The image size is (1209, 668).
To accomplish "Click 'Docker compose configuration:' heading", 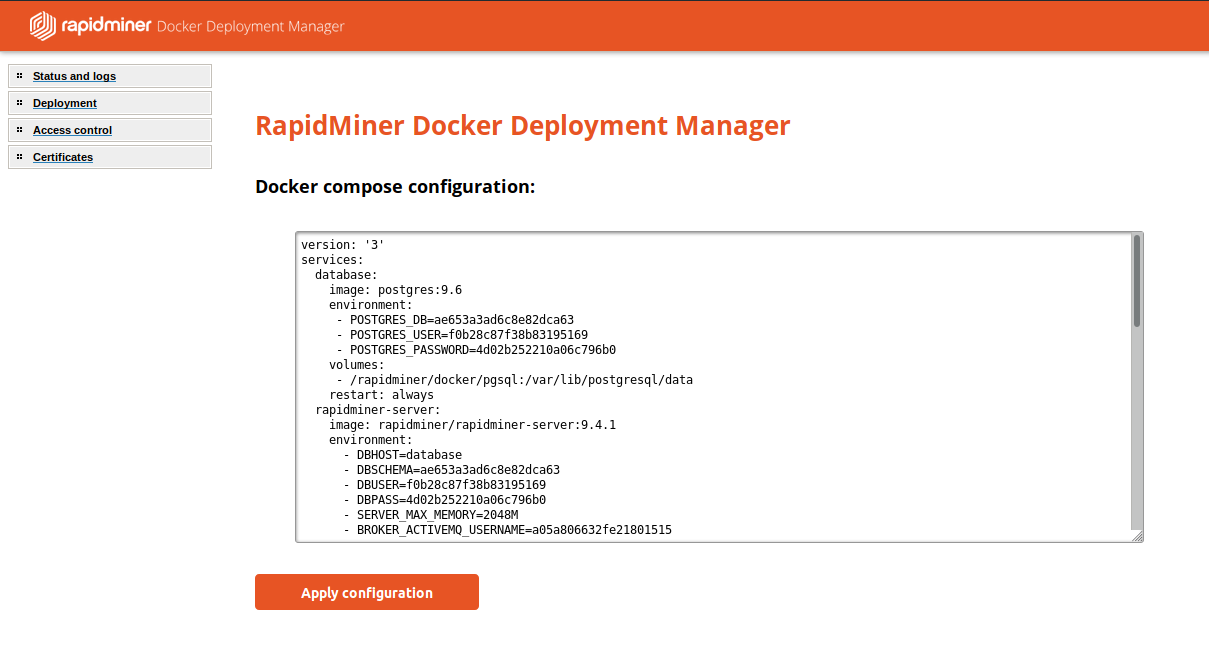I will (395, 187).
